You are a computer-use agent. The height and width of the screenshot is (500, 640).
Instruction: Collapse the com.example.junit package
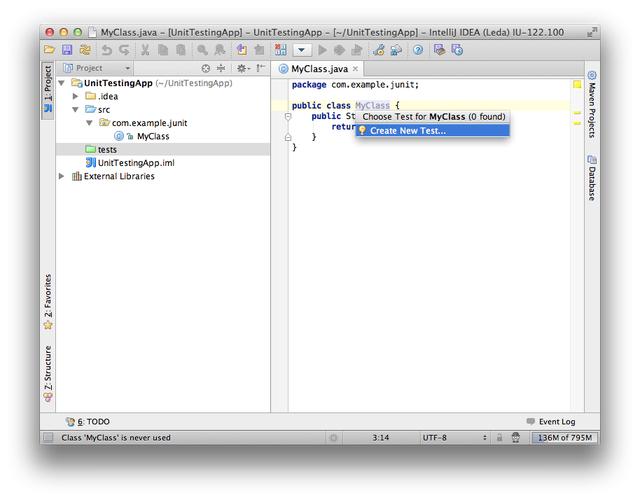pyautogui.click(x=89, y=123)
